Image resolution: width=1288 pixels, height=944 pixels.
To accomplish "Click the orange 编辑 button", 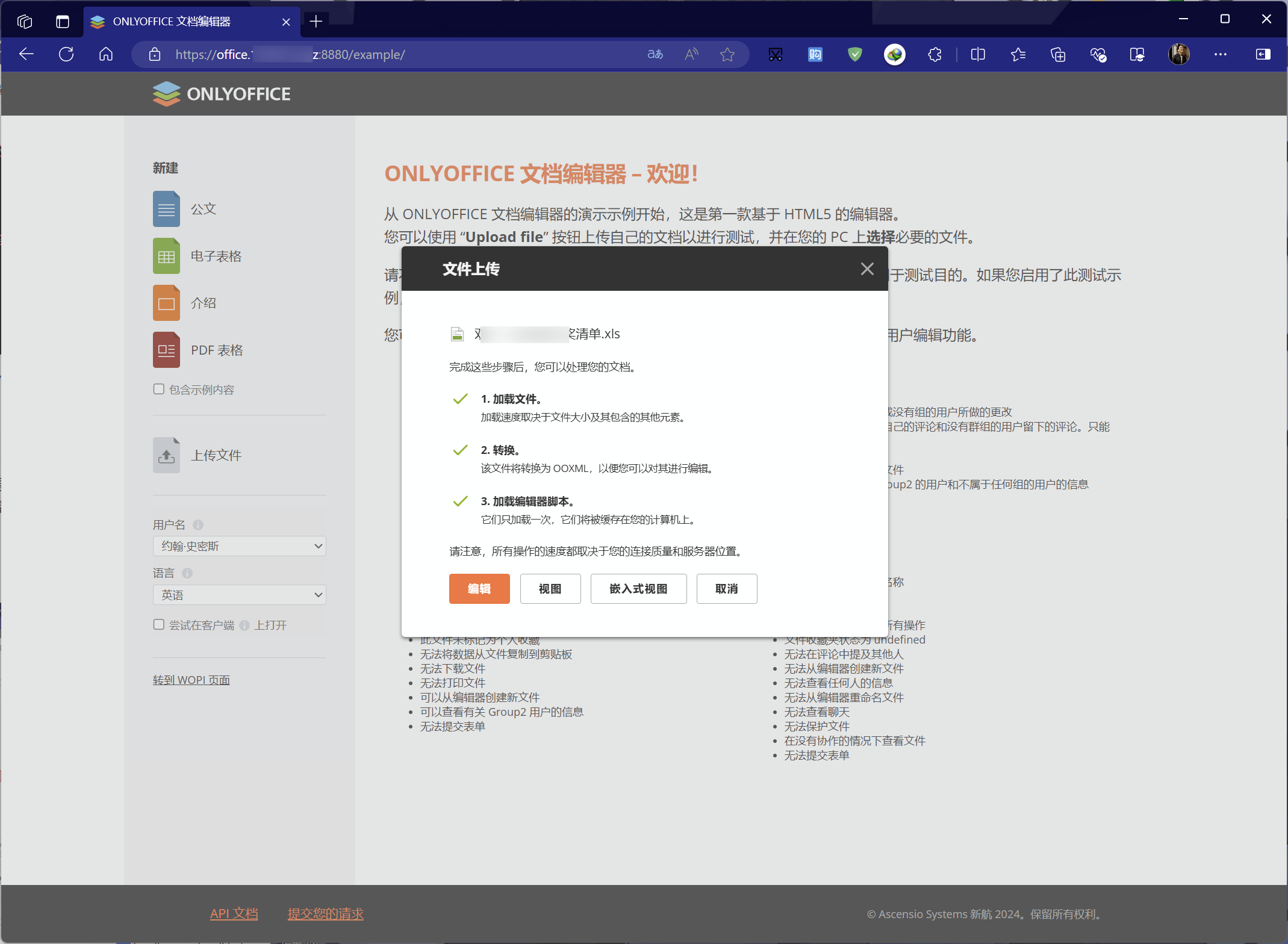I will pyautogui.click(x=479, y=588).
